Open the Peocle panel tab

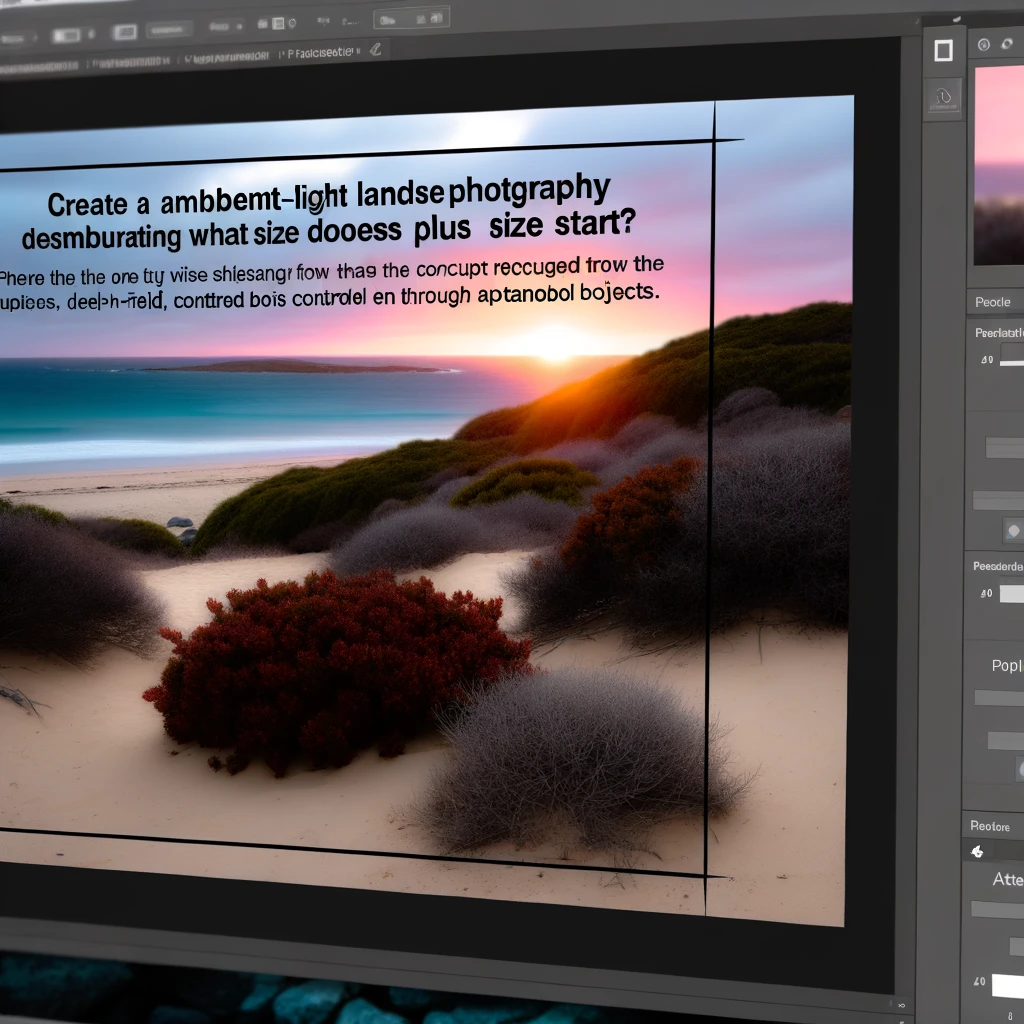pos(993,302)
